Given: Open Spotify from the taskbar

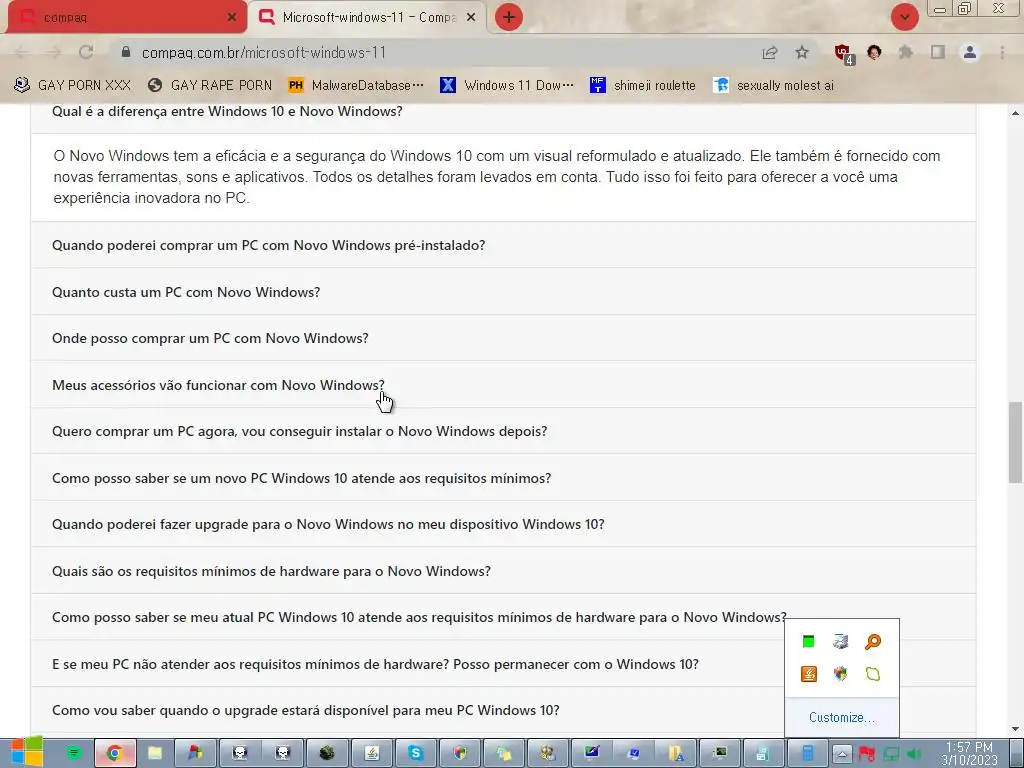Looking at the screenshot, I should point(74,753).
